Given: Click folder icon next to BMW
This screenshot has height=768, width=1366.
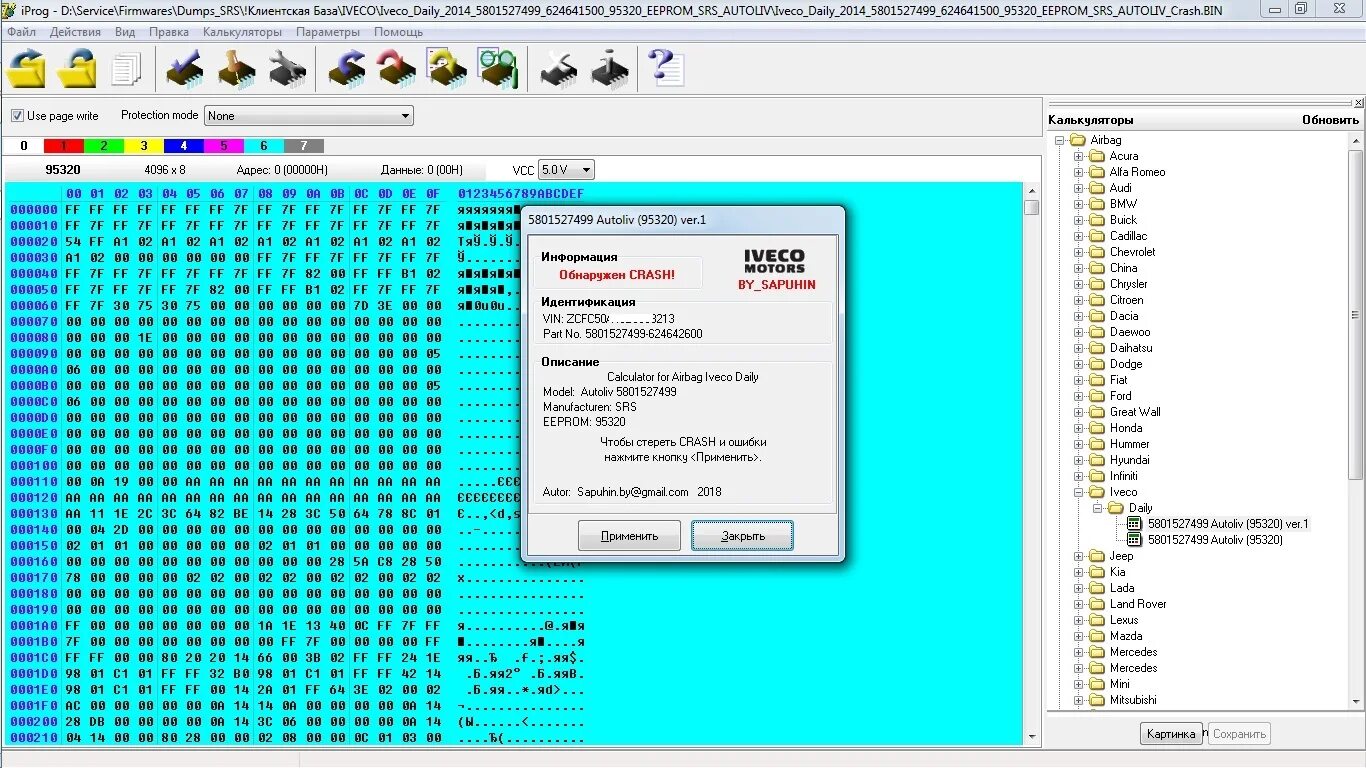Looking at the screenshot, I should click(1097, 204).
